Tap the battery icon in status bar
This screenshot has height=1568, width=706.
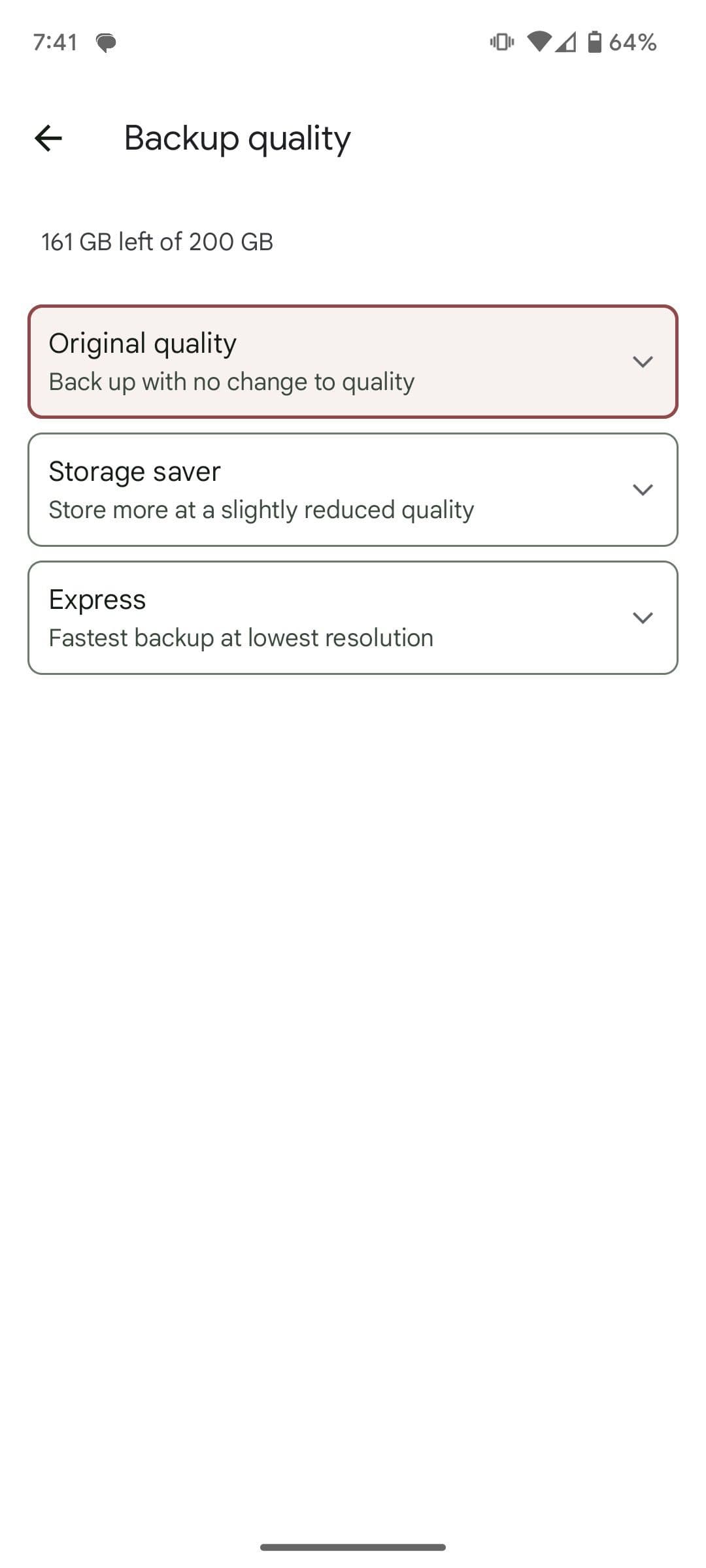(594, 42)
